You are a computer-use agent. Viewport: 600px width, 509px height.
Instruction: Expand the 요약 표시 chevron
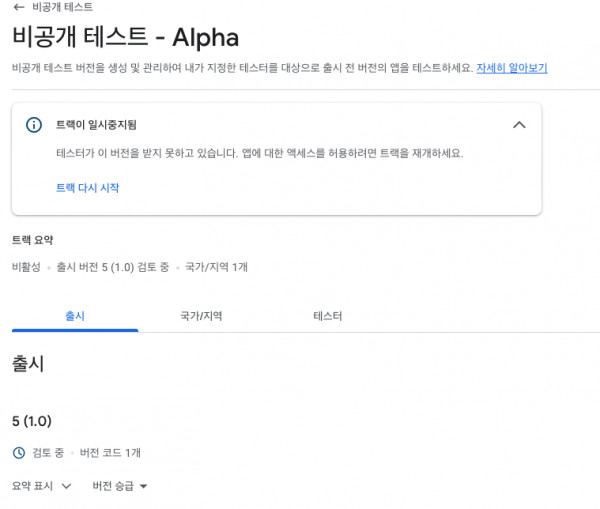pyautogui.click(x=67, y=486)
